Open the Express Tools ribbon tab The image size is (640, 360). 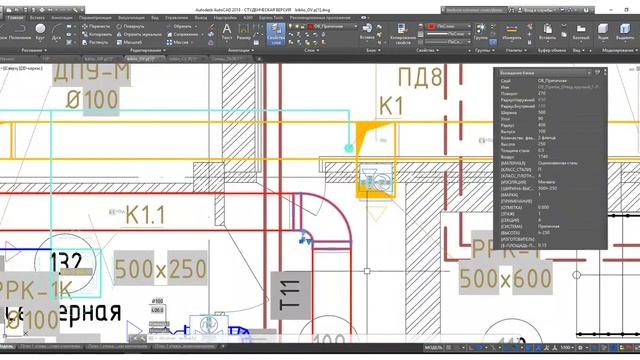click(271, 18)
